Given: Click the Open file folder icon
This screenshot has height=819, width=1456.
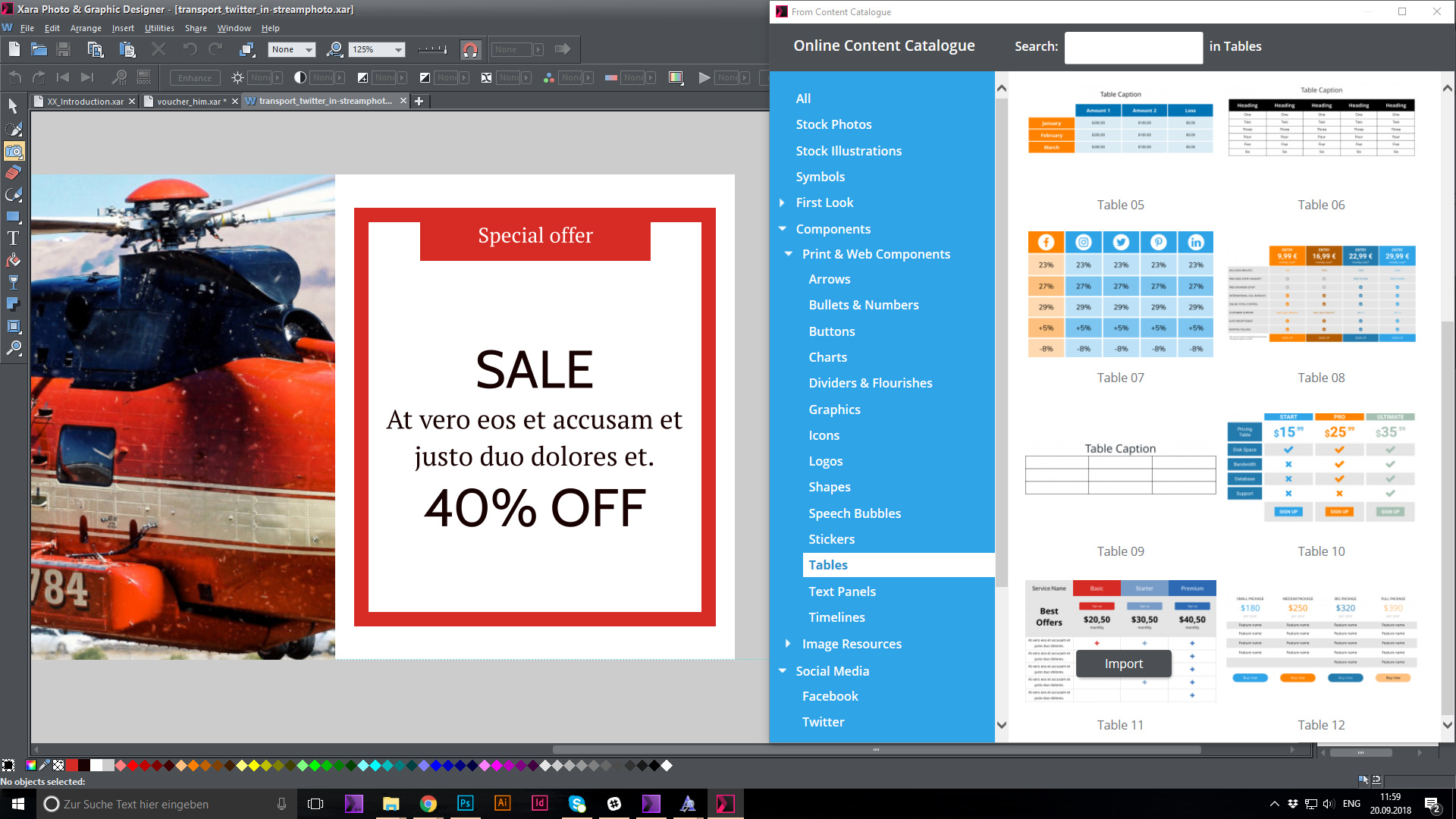Looking at the screenshot, I should [x=39, y=49].
